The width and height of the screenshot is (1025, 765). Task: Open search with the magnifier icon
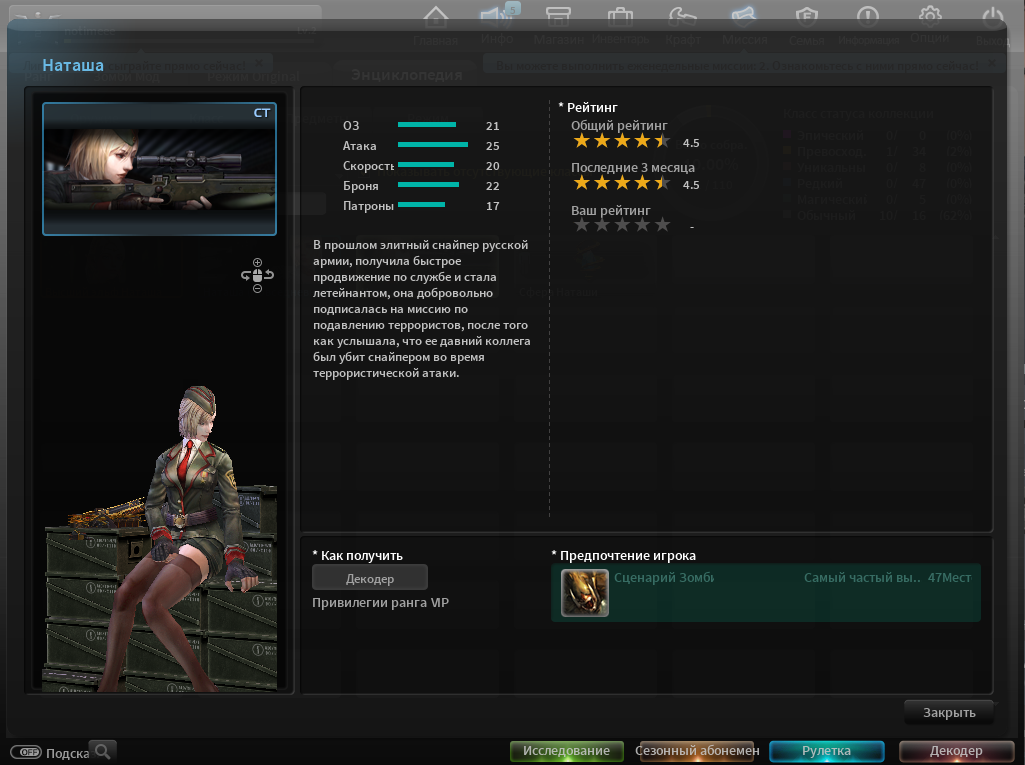click(103, 751)
